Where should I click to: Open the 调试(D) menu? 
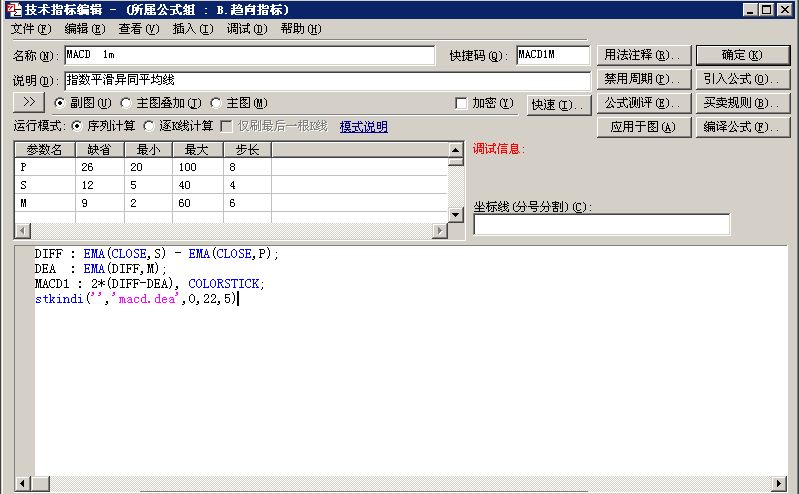247,29
